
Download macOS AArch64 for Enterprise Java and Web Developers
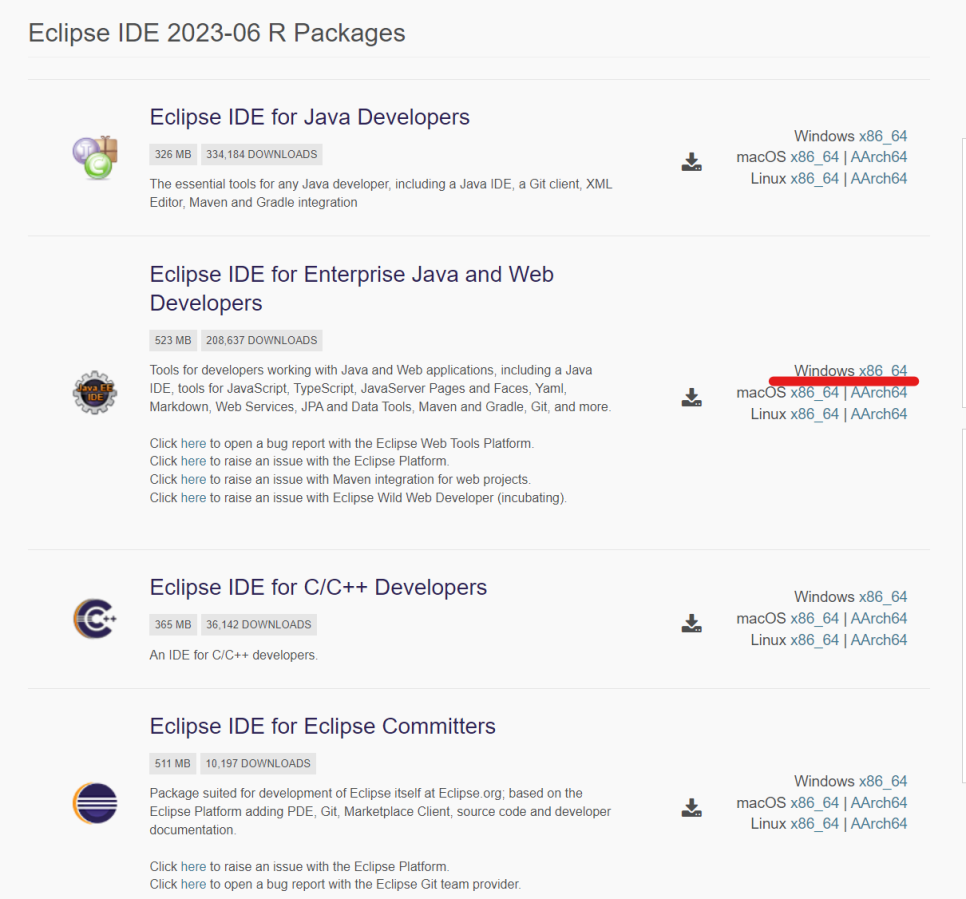click(x=879, y=393)
